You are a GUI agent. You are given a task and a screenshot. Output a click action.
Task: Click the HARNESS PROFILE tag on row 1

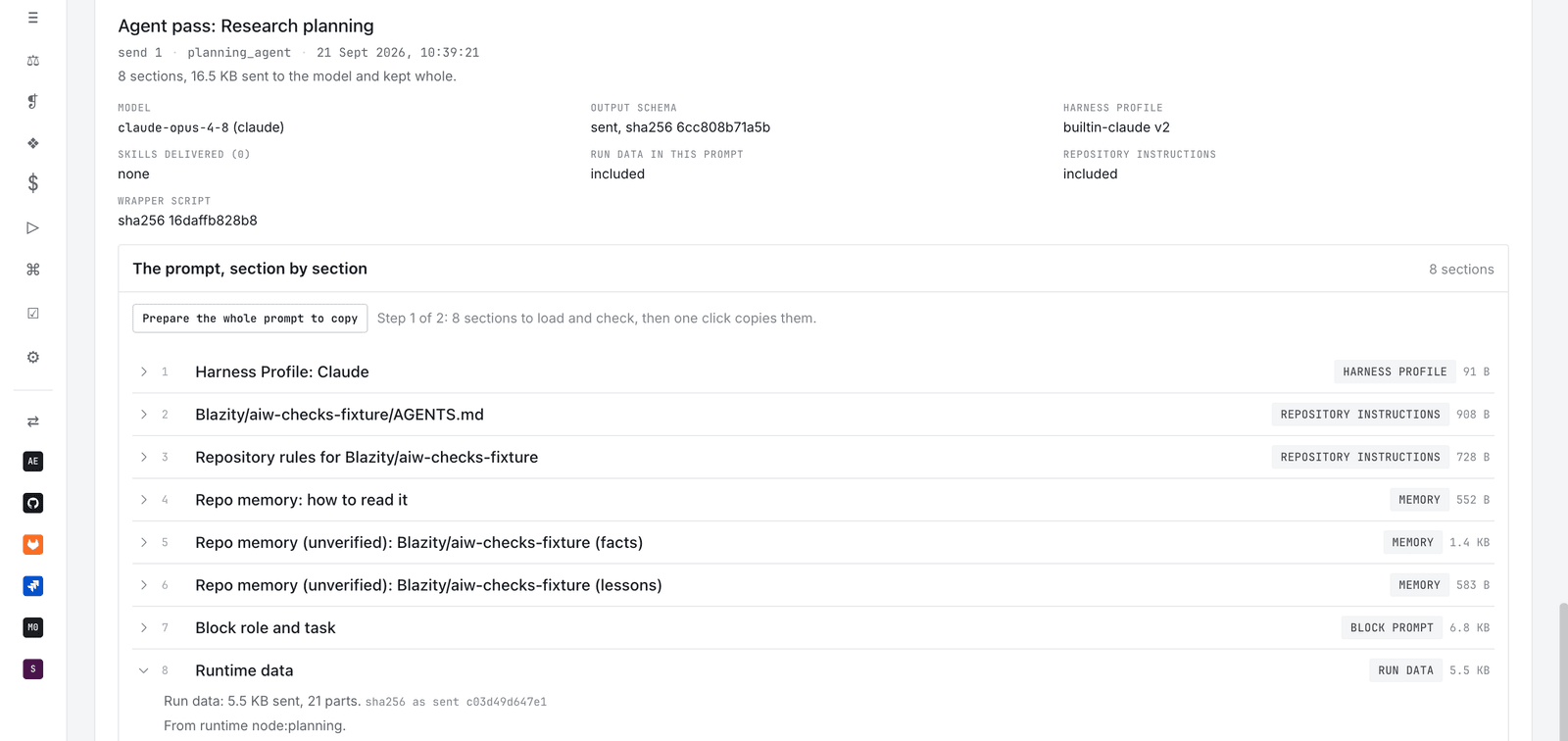pos(1395,371)
